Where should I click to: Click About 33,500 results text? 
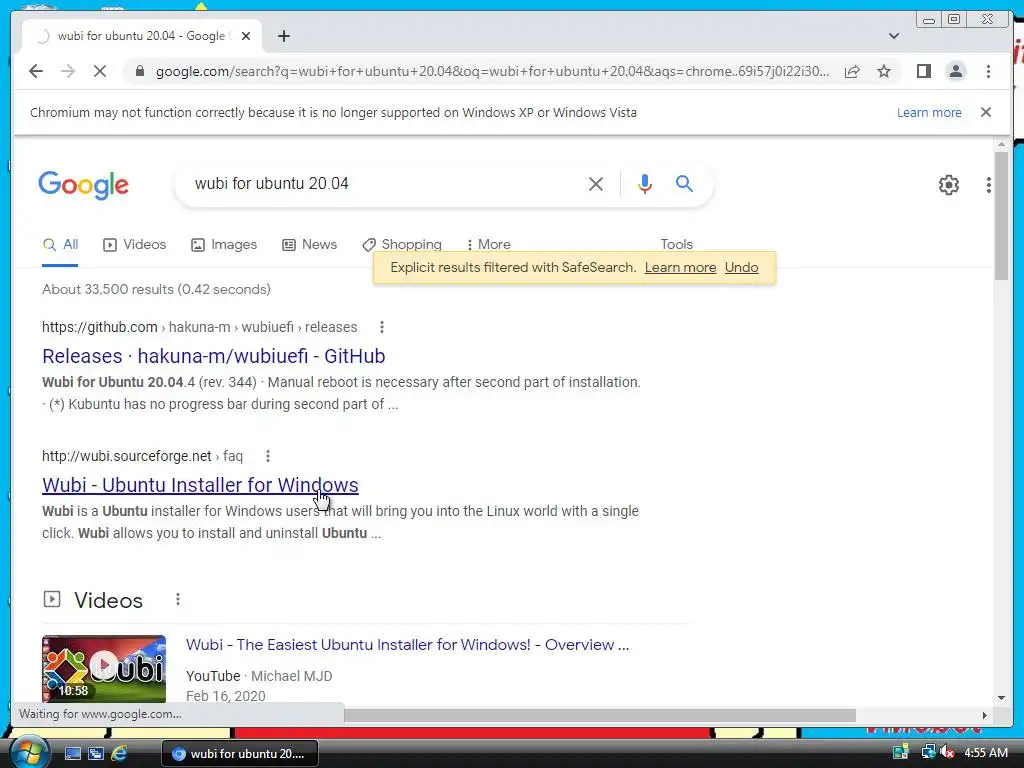pos(156,289)
